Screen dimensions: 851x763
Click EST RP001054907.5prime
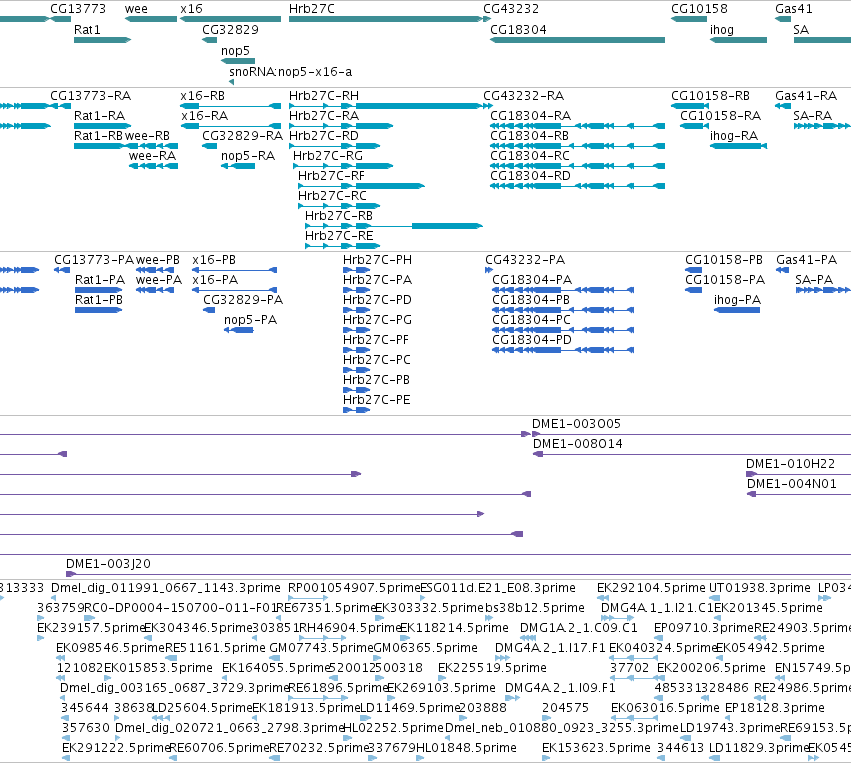[354, 588]
